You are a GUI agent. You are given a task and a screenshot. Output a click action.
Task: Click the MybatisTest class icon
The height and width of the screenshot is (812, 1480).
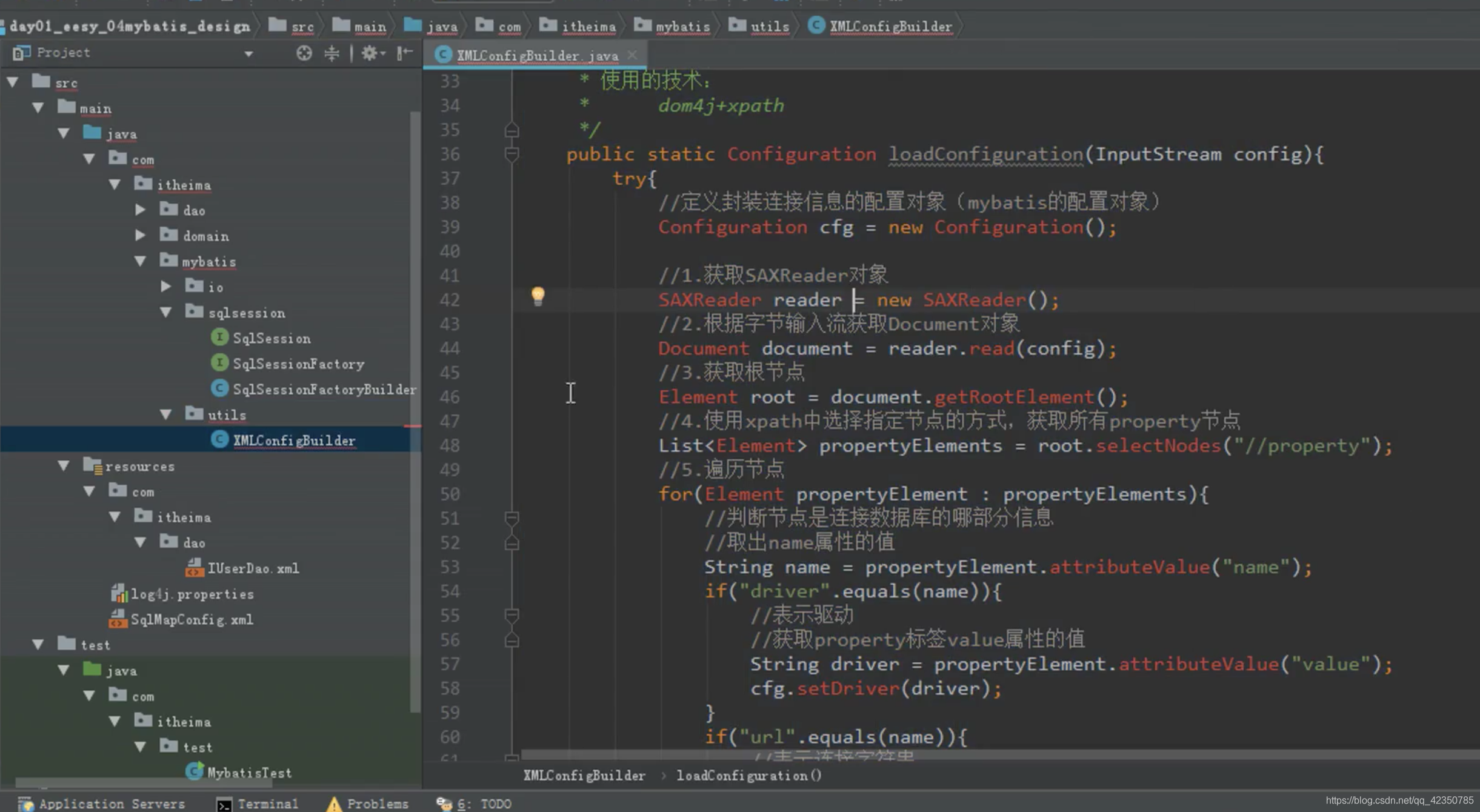click(x=194, y=771)
